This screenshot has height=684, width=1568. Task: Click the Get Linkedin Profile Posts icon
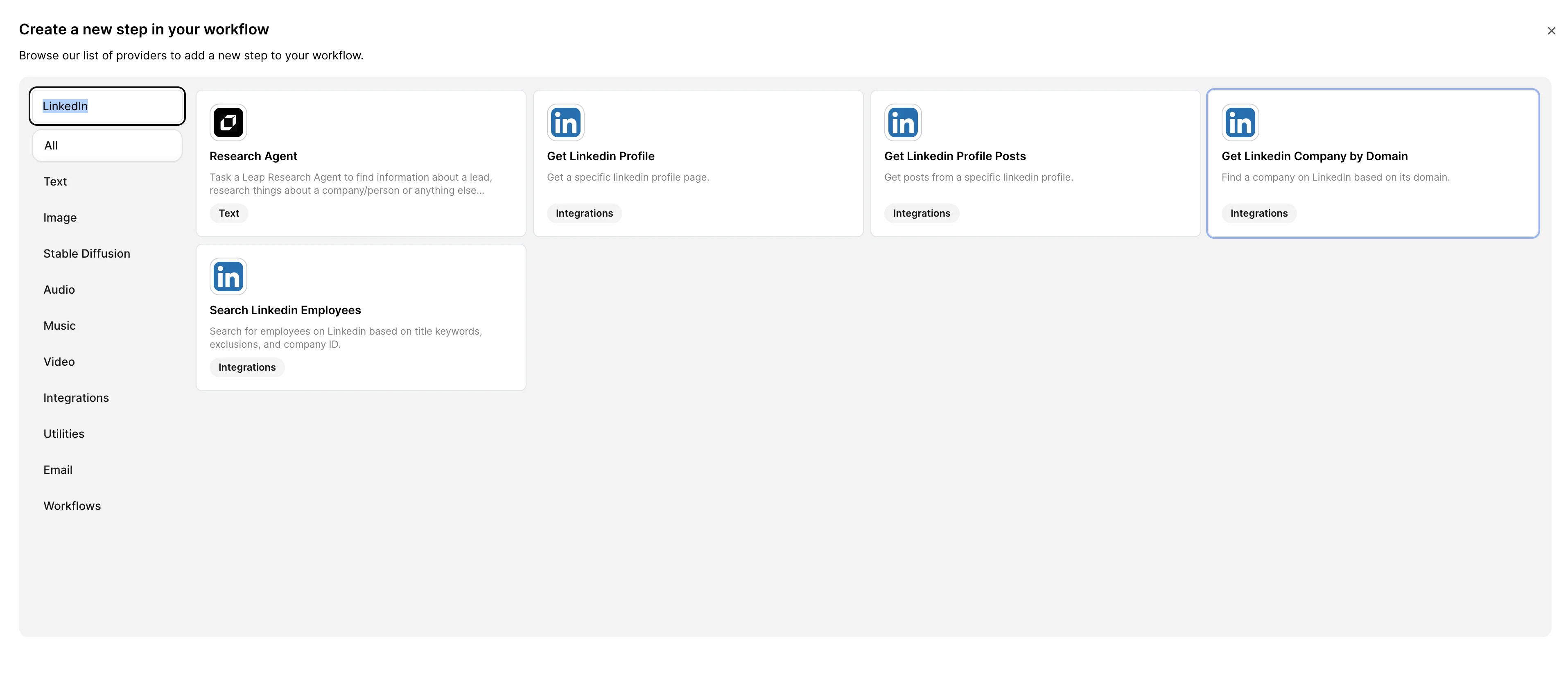tap(903, 122)
